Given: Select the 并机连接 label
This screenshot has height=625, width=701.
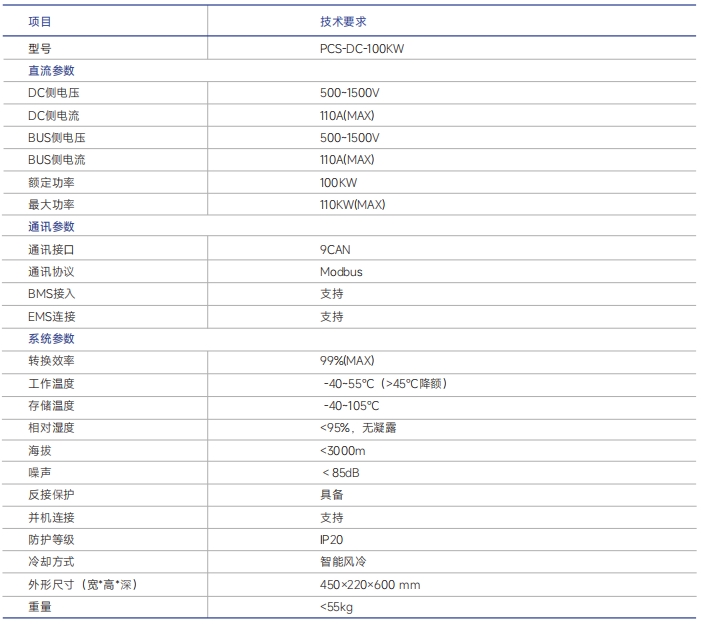Looking at the screenshot, I should pos(51,518).
